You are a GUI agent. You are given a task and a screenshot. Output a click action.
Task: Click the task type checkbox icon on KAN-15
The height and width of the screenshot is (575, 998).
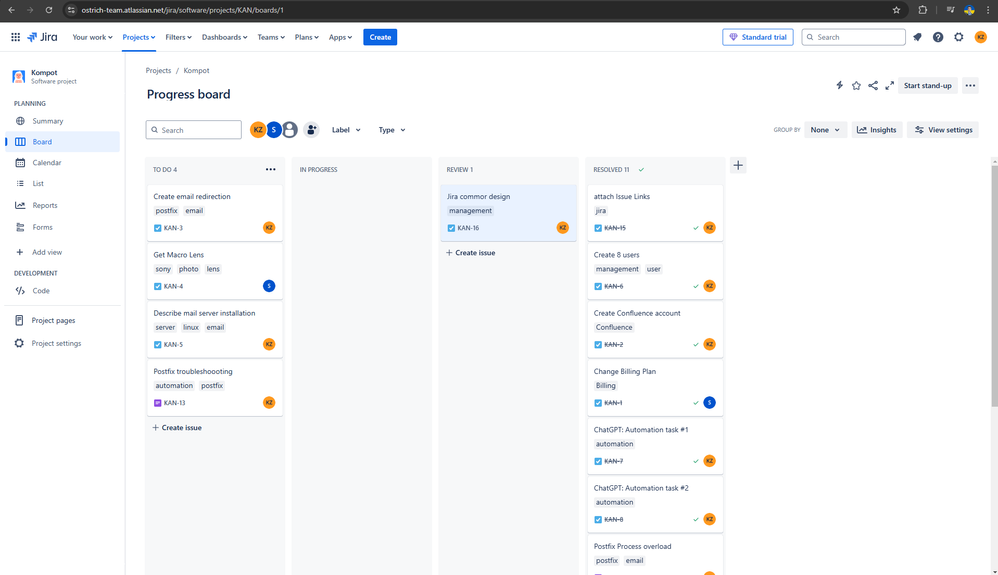click(x=598, y=228)
